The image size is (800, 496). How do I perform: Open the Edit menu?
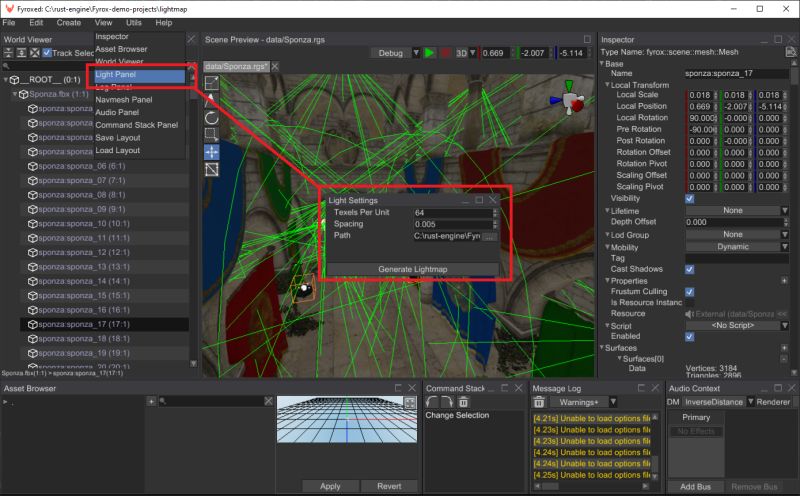(x=36, y=22)
